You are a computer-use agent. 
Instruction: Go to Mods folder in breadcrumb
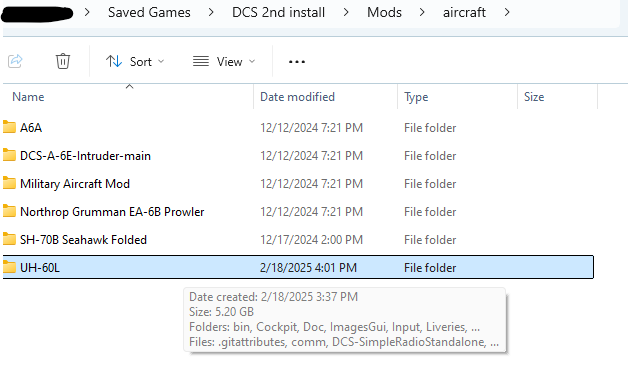(384, 12)
